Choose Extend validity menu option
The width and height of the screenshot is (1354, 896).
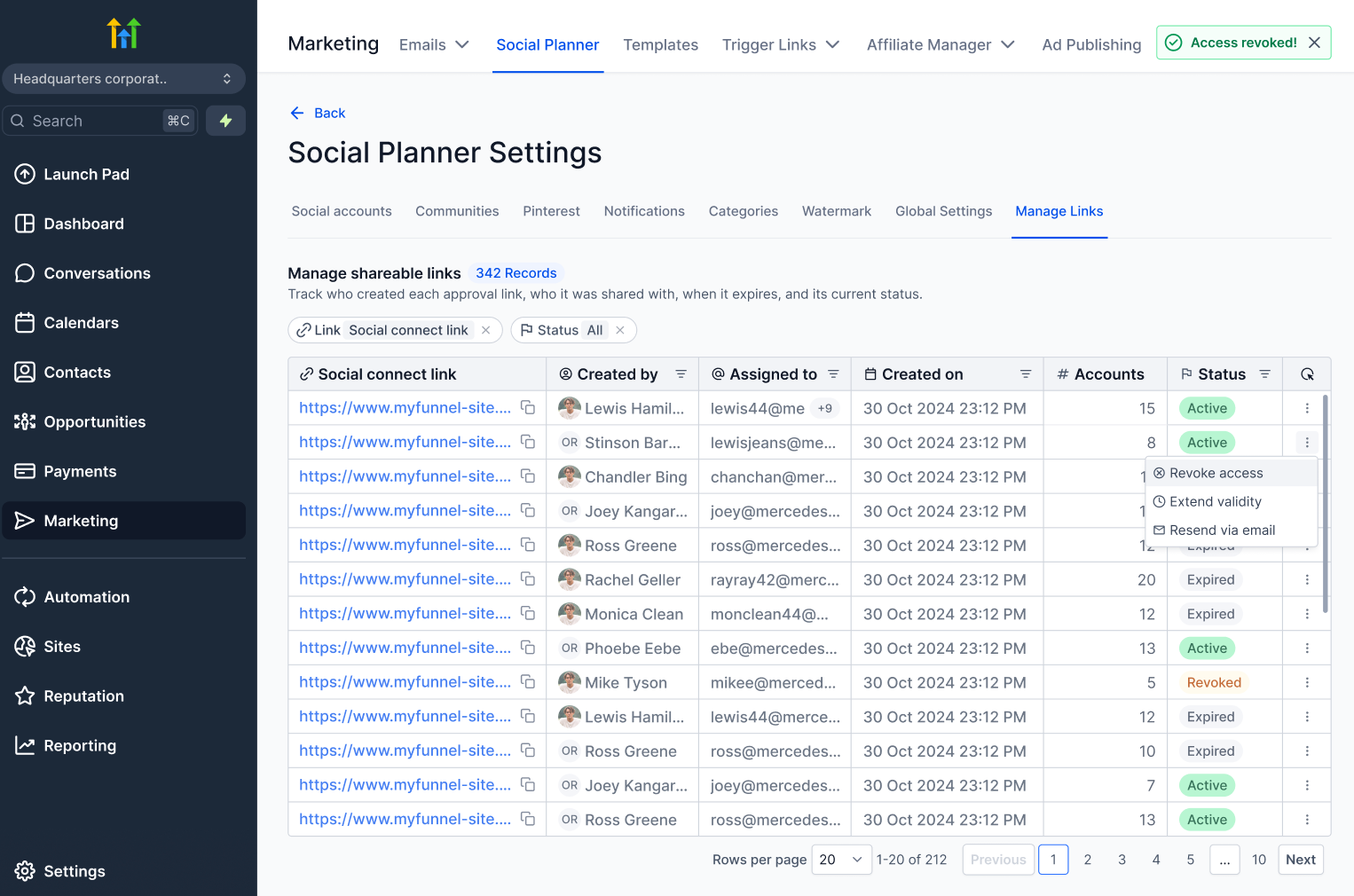[1231, 501]
